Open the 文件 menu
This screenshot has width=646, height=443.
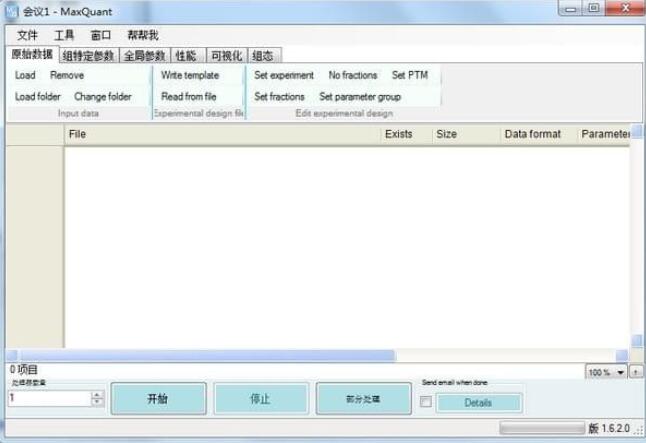[x=28, y=35]
